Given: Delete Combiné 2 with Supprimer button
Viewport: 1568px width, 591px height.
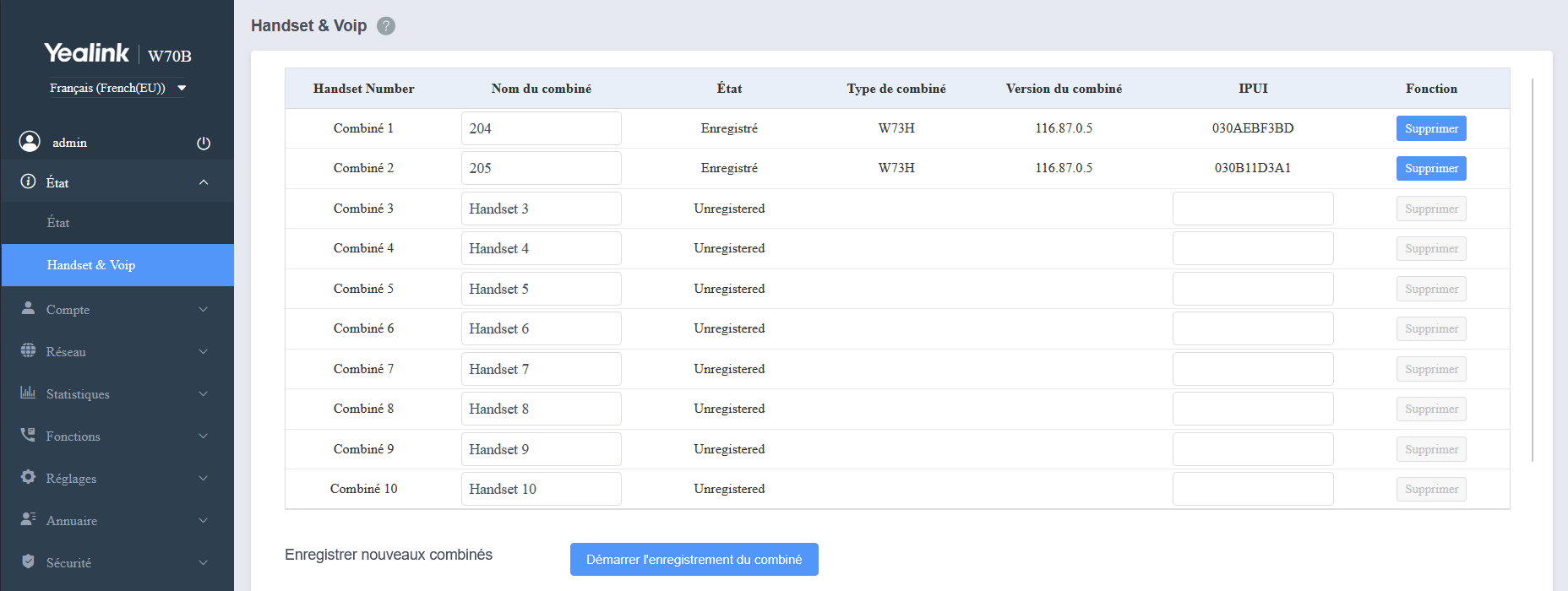Looking at the screenshot, I should pyautogui.click(x=1430, y=168).
